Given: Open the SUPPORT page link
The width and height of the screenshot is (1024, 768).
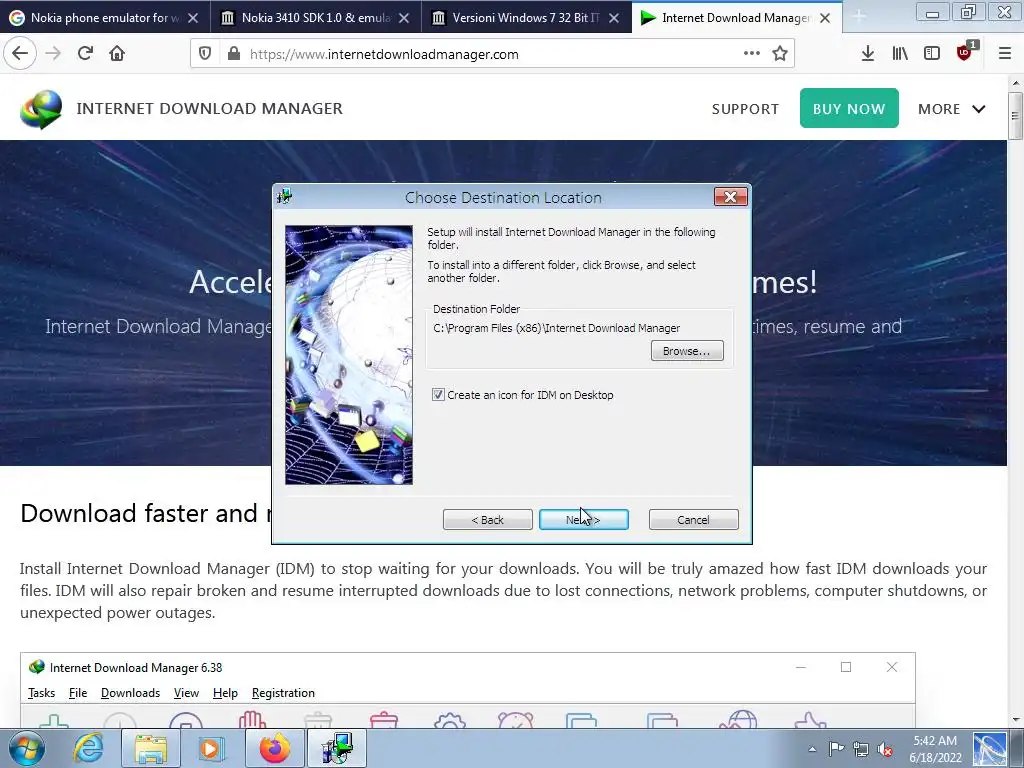Looking at the screenshot, I should pyautogui.click(x=745, y=109).
